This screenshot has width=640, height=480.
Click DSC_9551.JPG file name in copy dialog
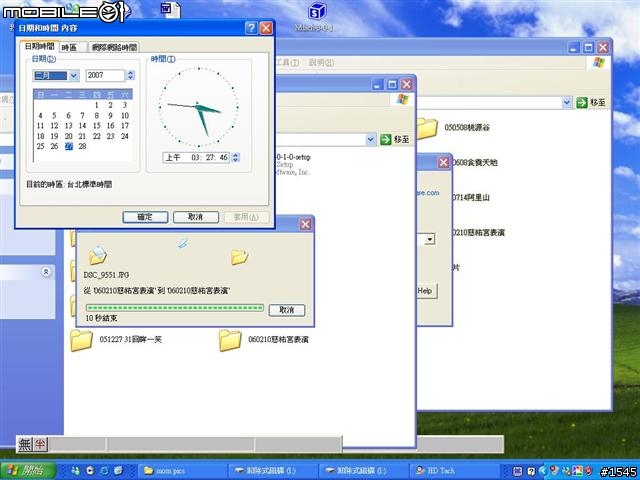pyautogui.click(x=106, y=275)
